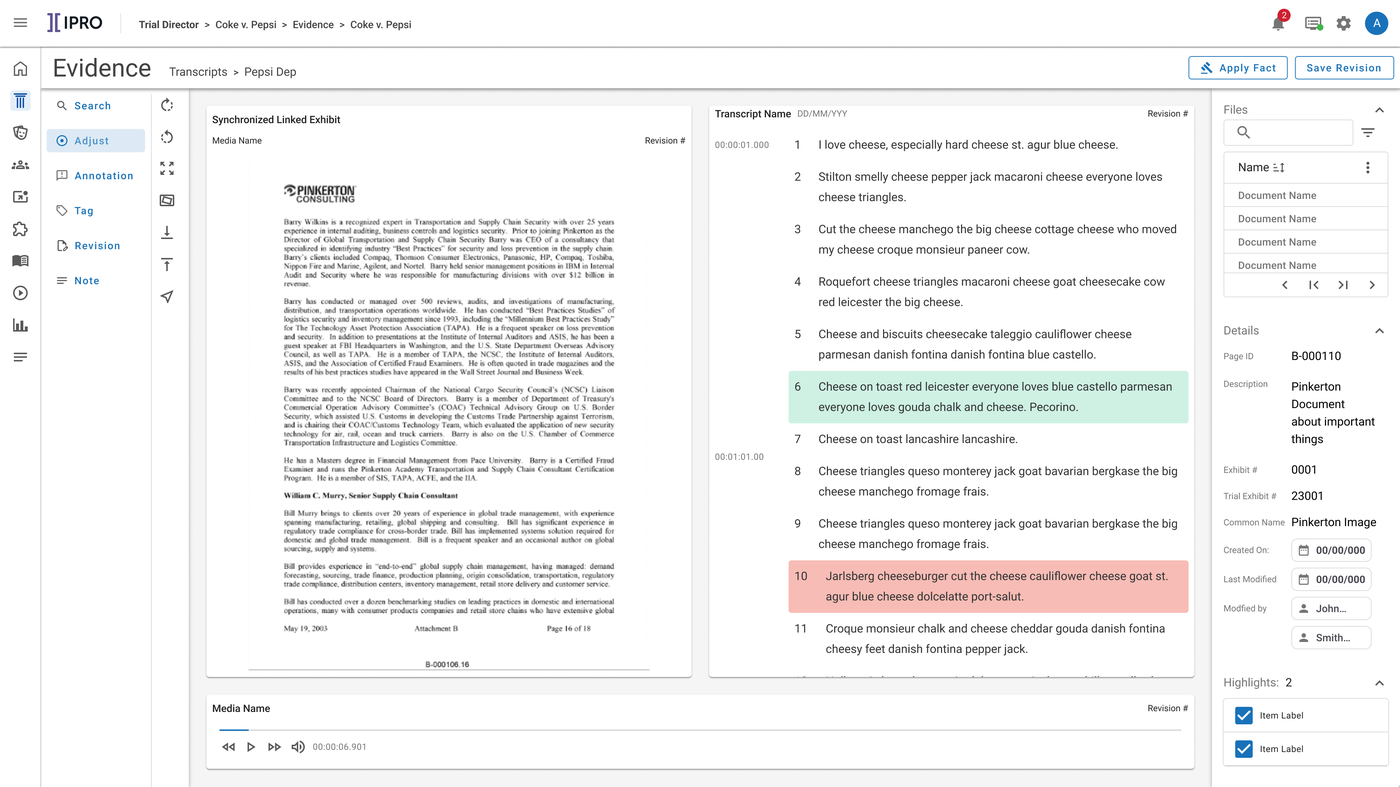
Task: Collapse the Files panel
Action: (1379, 110)
